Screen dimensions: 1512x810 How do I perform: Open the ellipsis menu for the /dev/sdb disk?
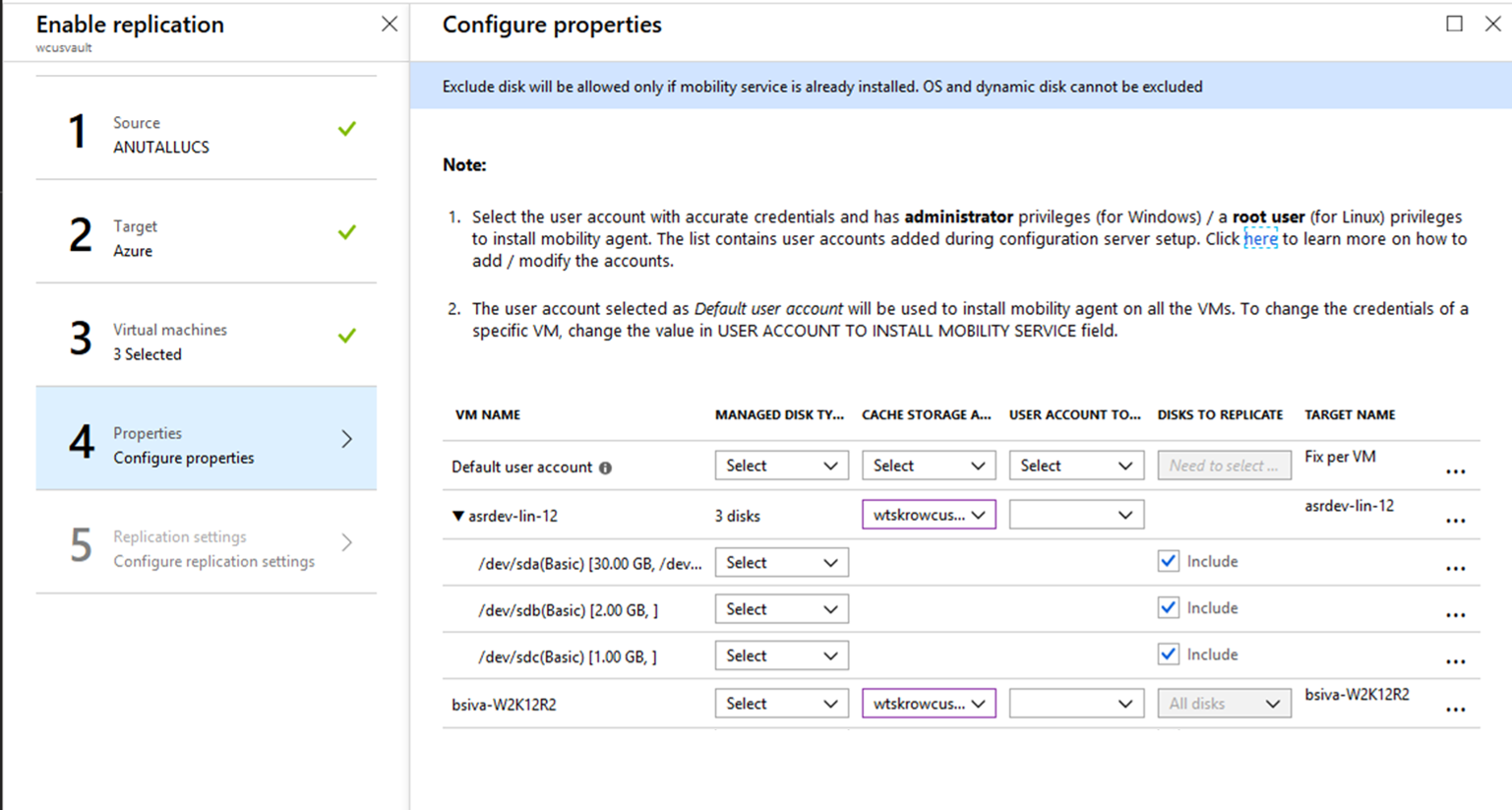pyautogui.click(x=1456, y=614)
